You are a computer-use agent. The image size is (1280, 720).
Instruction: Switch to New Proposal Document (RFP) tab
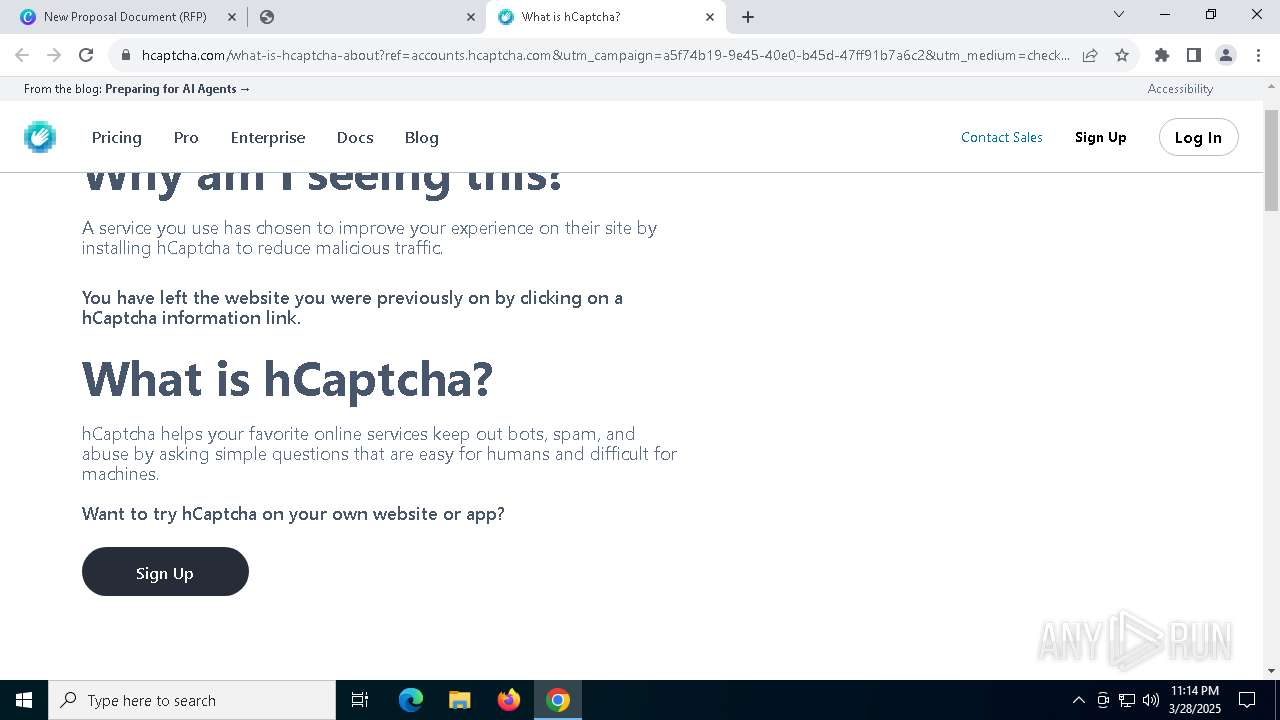tap(125, 17)
